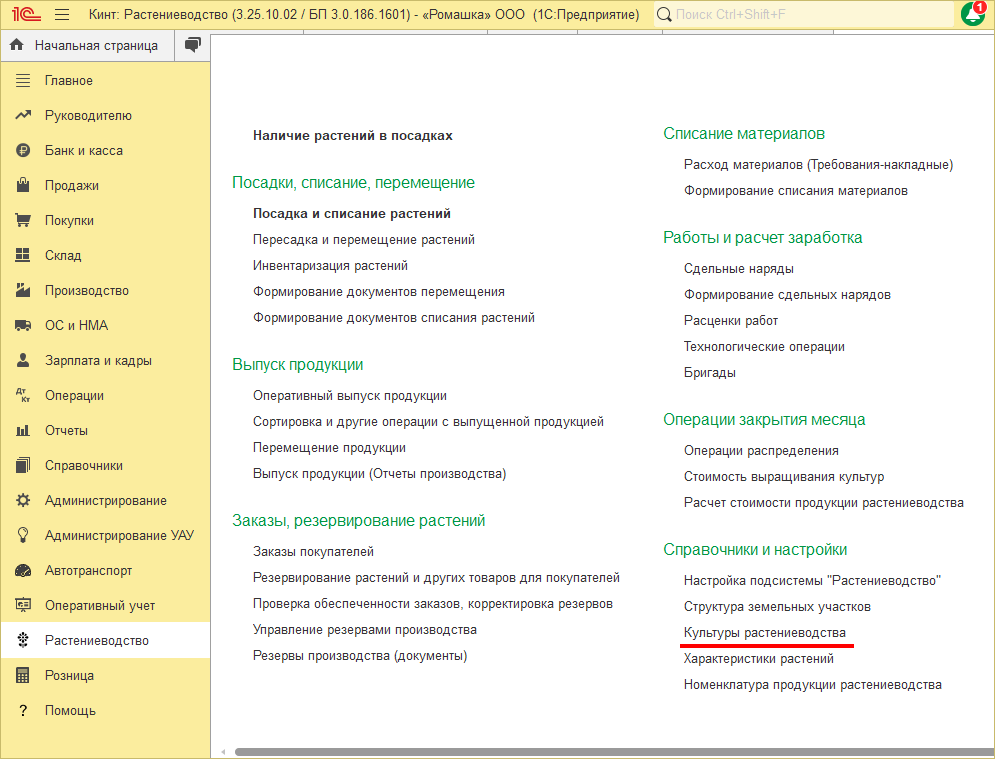The height and width of the screenshot is (759, 995).
Task: Click the Банк и касса coin icon
Action: pos(24,151)
